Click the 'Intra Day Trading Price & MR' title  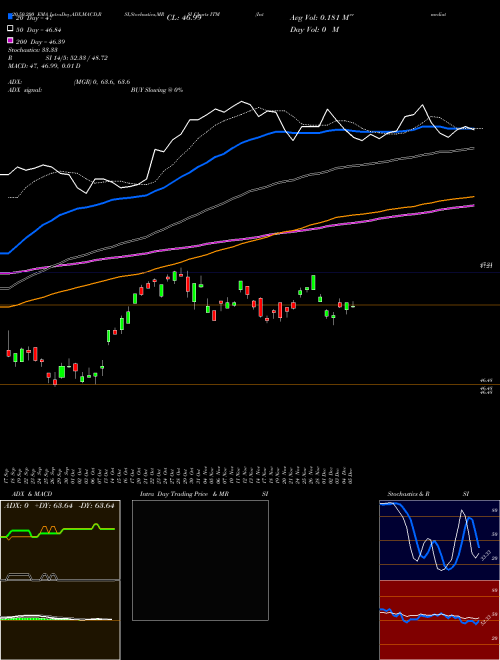pos(184,494)
